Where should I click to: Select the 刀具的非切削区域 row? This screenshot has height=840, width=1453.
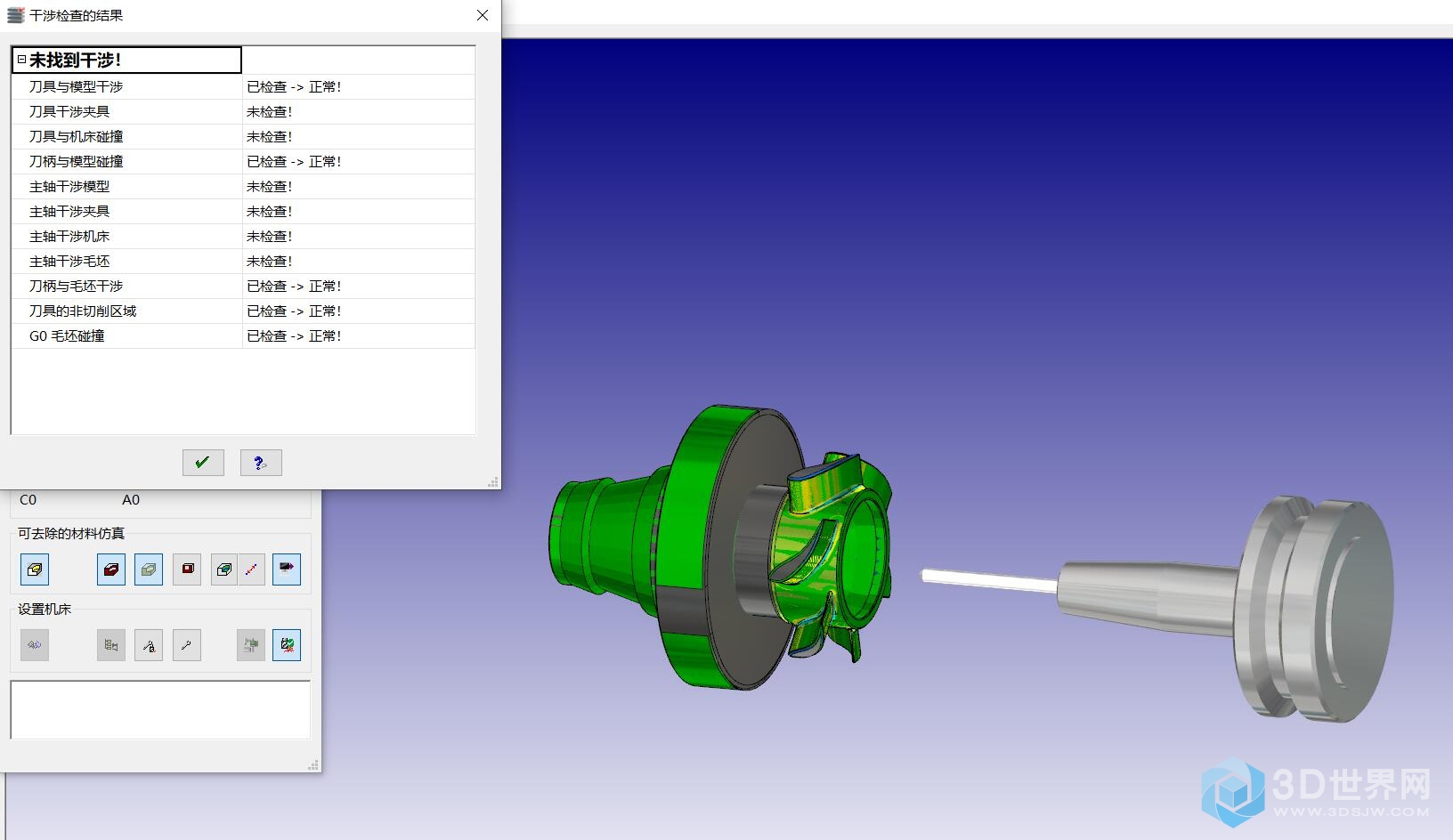click(x=243, y=311)
